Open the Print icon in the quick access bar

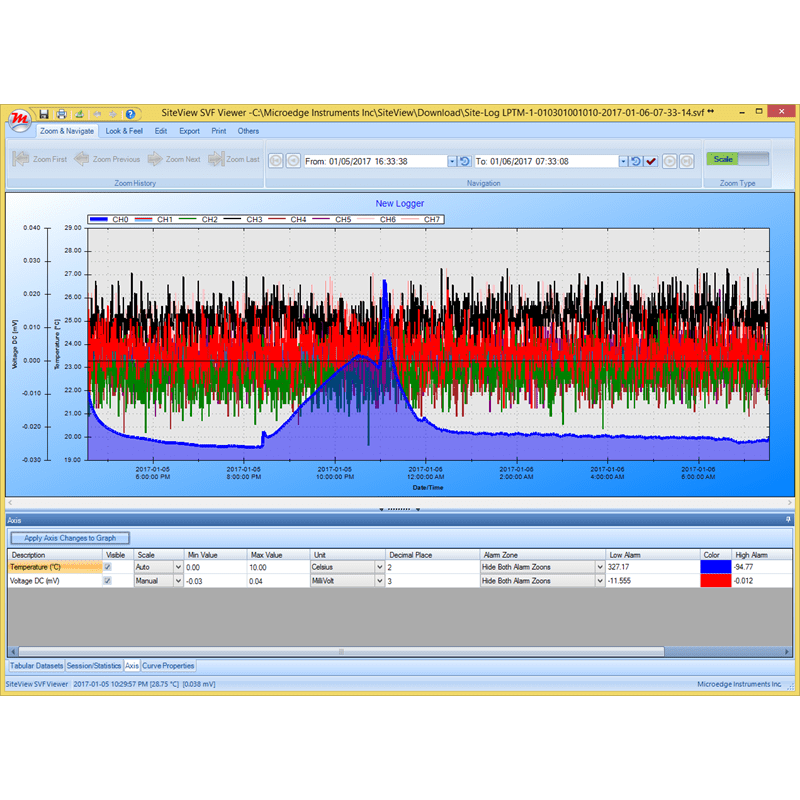click(x=62, y=113)
